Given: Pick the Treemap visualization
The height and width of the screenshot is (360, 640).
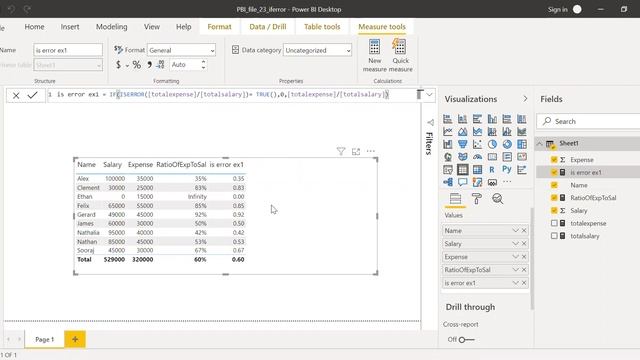Looking at the screenshot, I should (x=522, y=144).
